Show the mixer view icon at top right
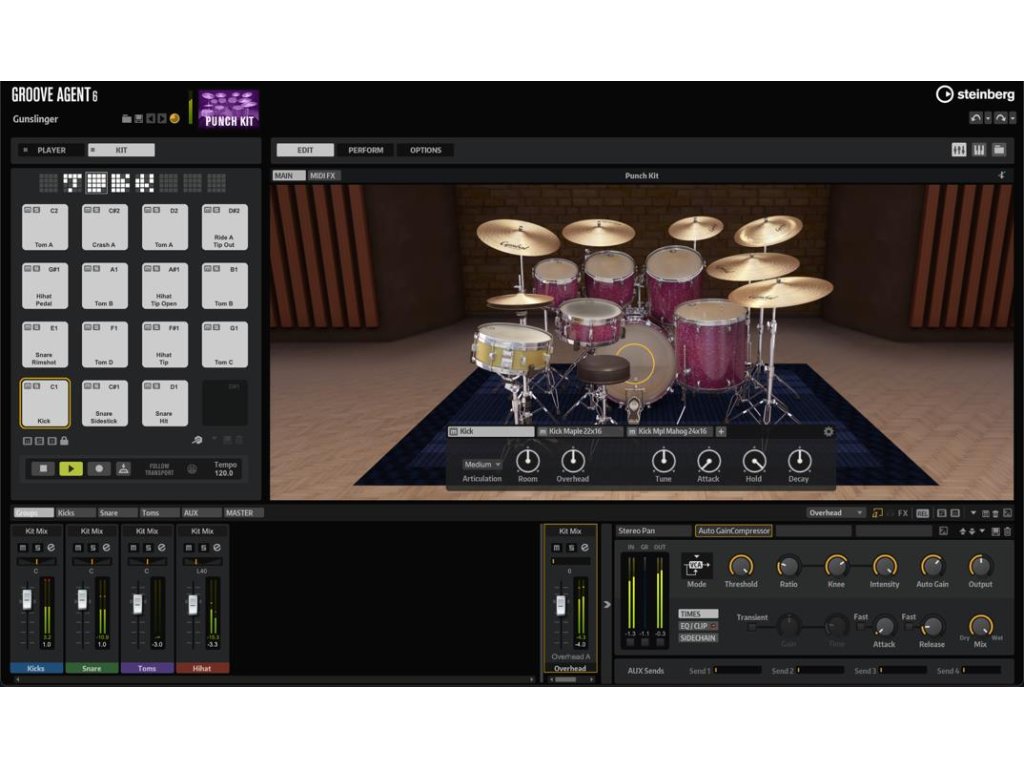 (958, 150)
